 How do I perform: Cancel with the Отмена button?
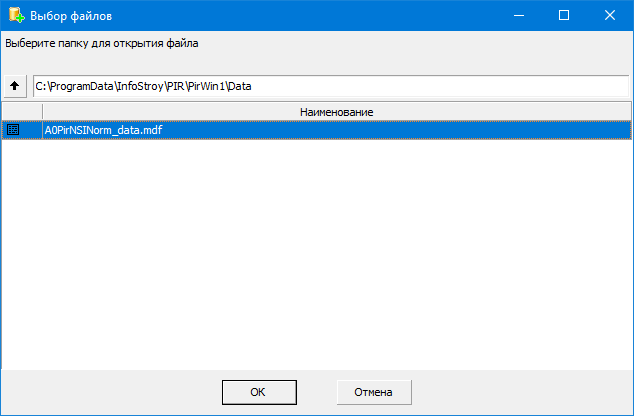374,392
